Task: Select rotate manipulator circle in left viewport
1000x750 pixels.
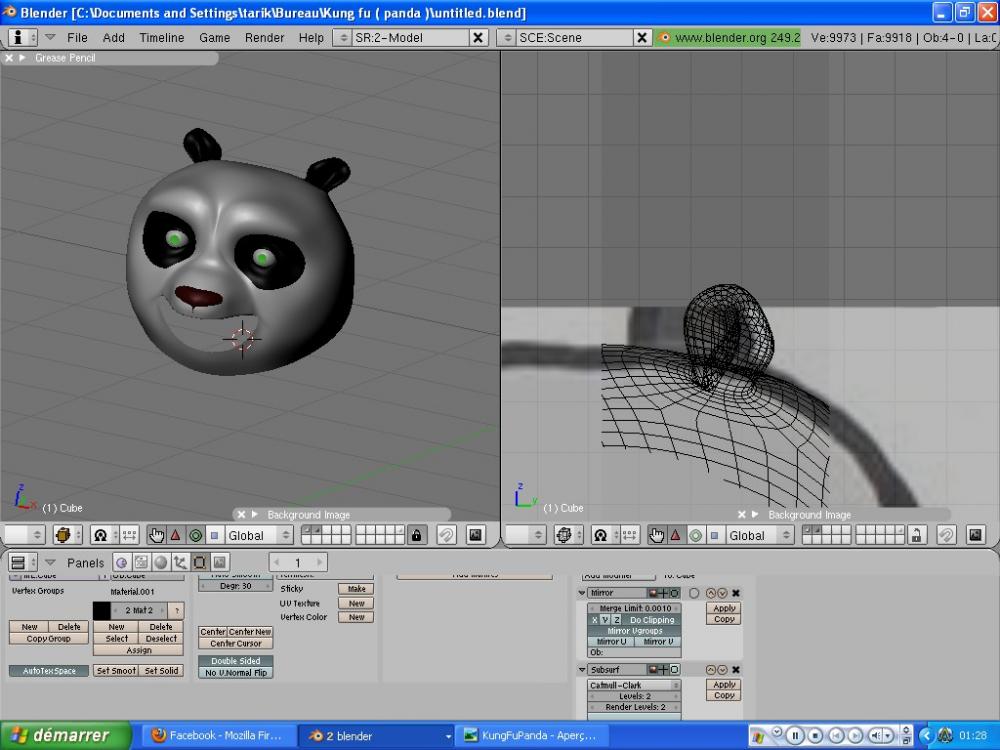Action: 196,535
